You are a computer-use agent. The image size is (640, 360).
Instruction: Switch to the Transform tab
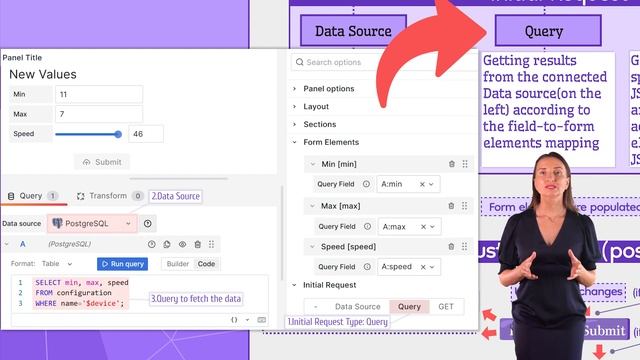point(110,196)
